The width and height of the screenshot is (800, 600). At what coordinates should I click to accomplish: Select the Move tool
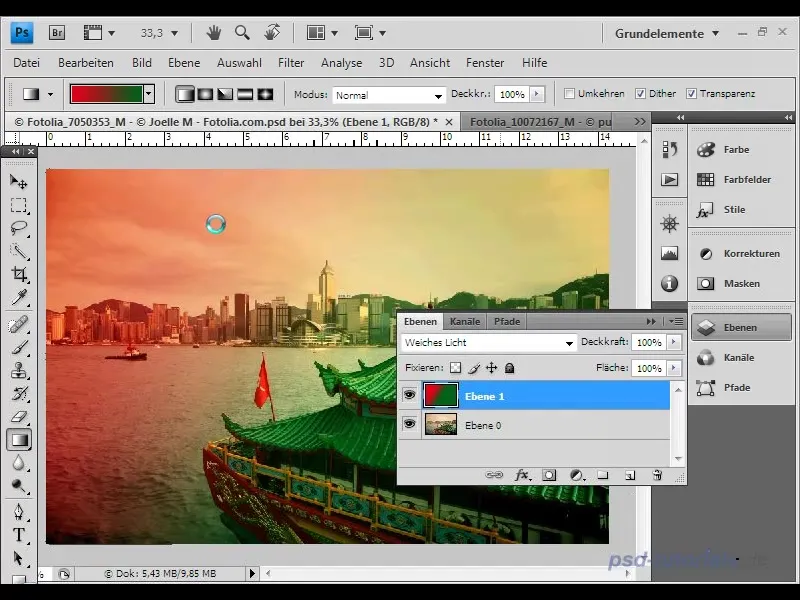(x=19, y=182)
